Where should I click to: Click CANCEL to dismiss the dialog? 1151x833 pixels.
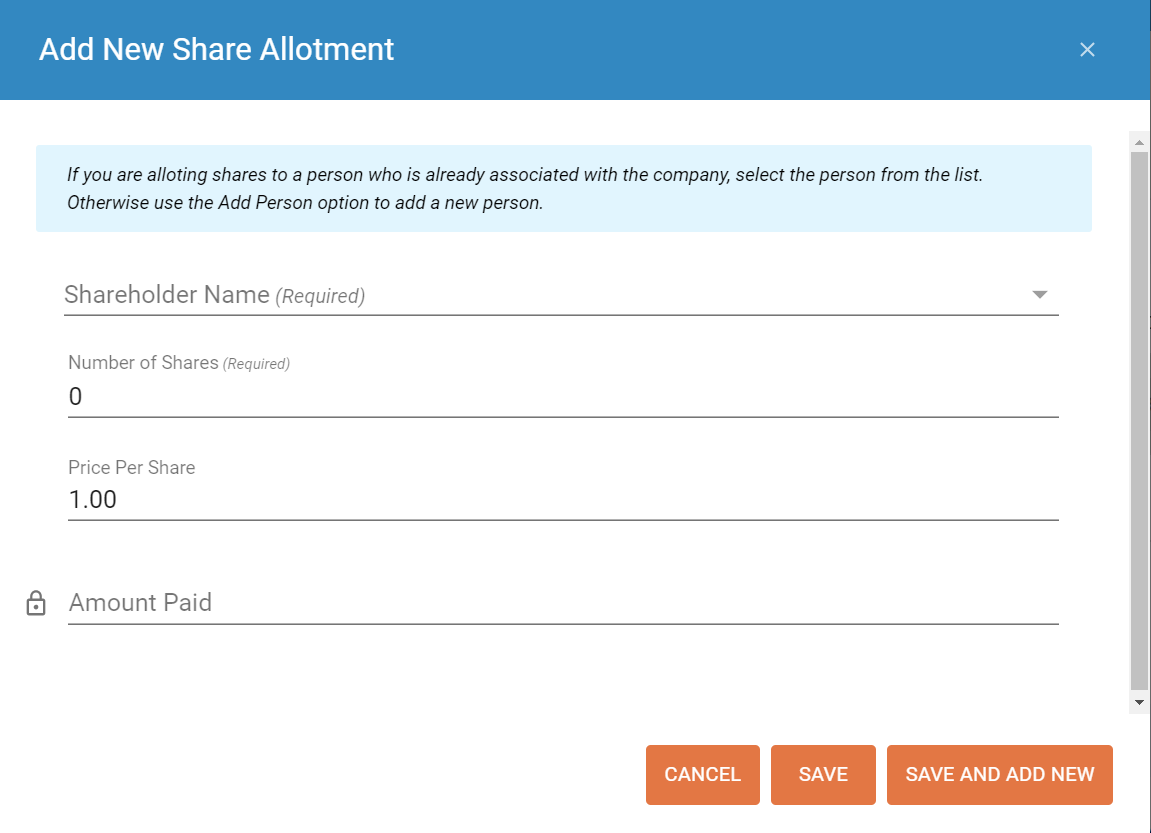click(x=702, y=774)
